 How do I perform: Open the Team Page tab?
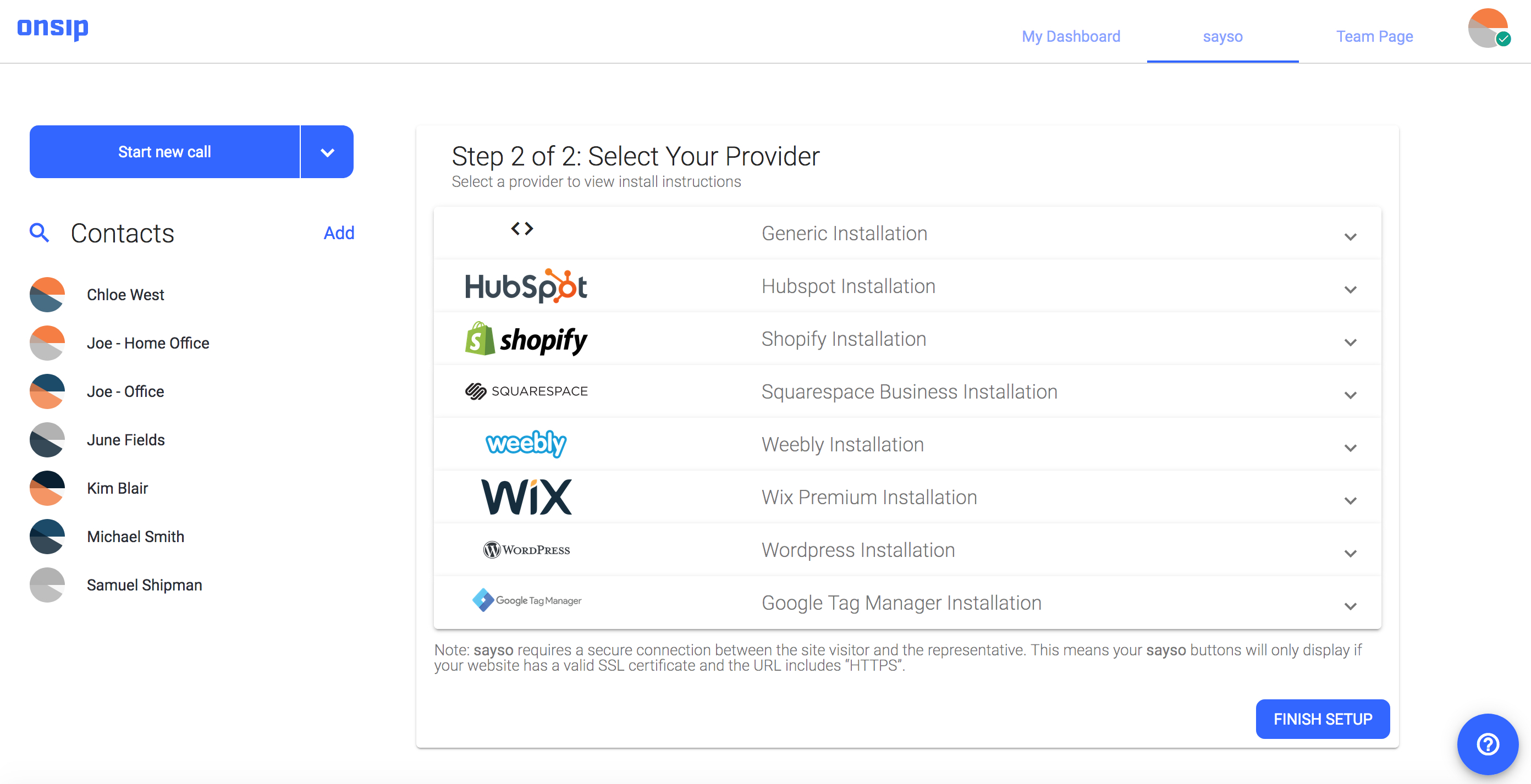1375,36
